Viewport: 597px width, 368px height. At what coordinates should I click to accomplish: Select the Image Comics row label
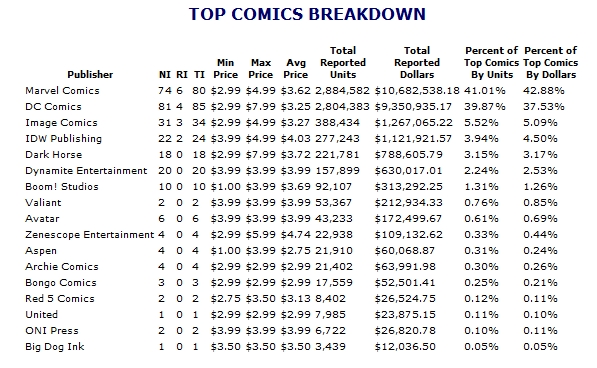(x=61, y=123)
